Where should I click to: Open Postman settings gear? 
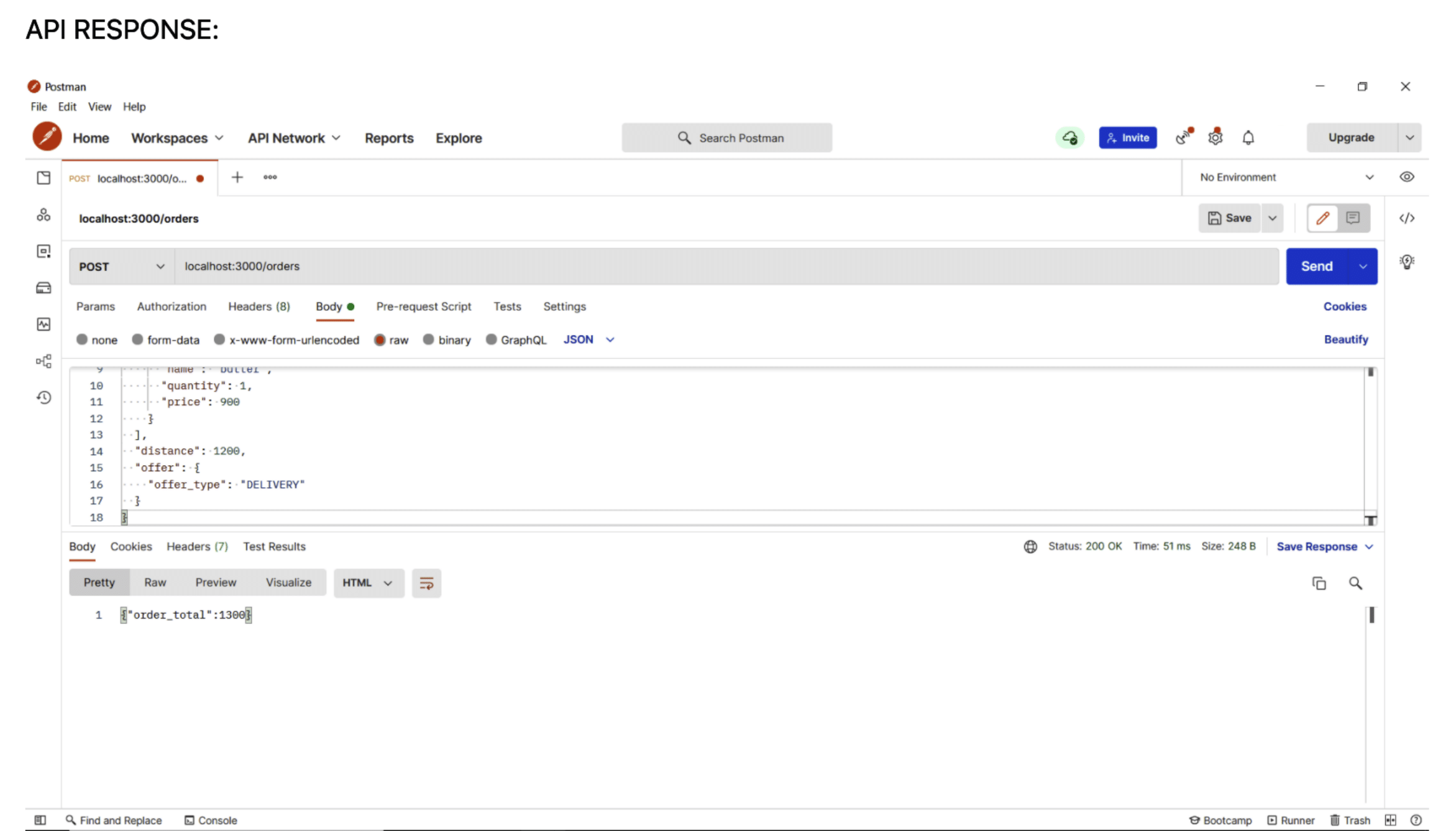tap(1216, 137)
